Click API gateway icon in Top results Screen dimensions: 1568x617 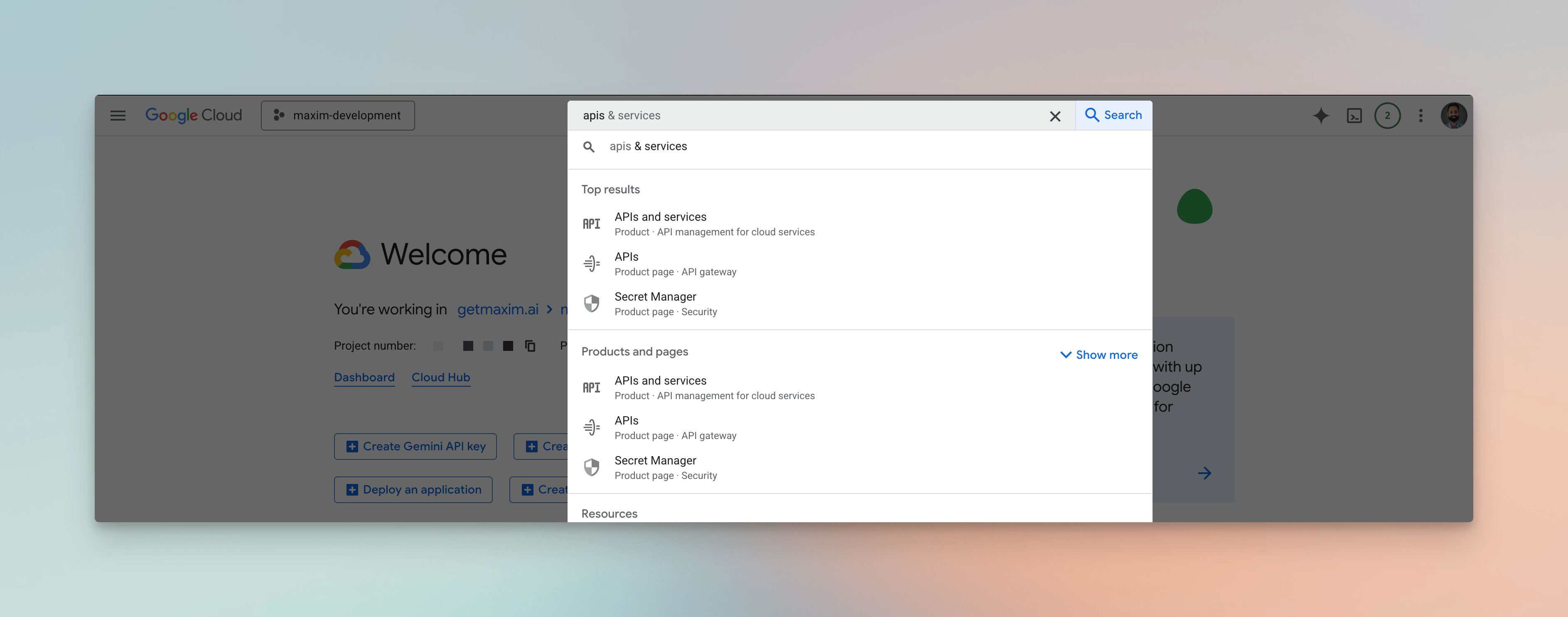592,264
